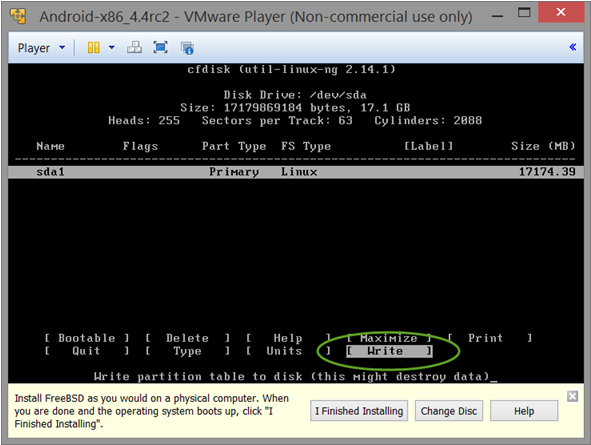
Task: Select the sda1 partition row
Action: (296, 172)
